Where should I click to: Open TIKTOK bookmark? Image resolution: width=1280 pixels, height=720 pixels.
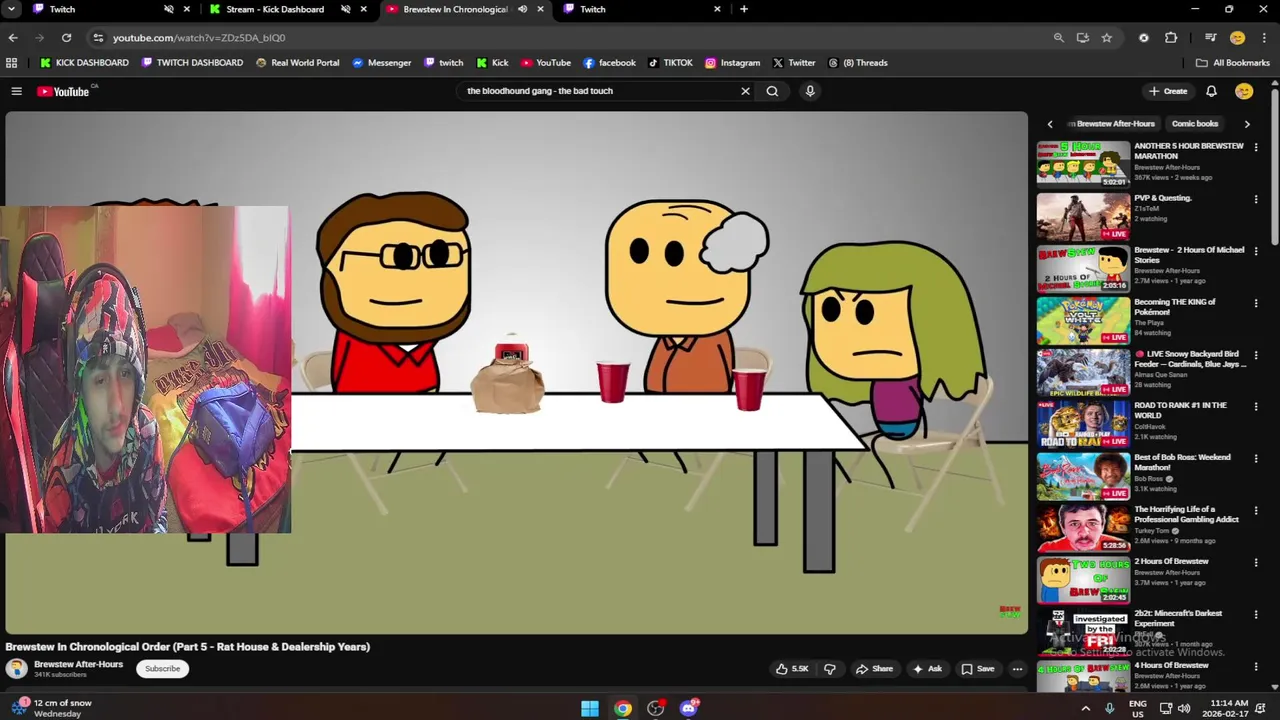pyautogui.click(x=670, y=63)
